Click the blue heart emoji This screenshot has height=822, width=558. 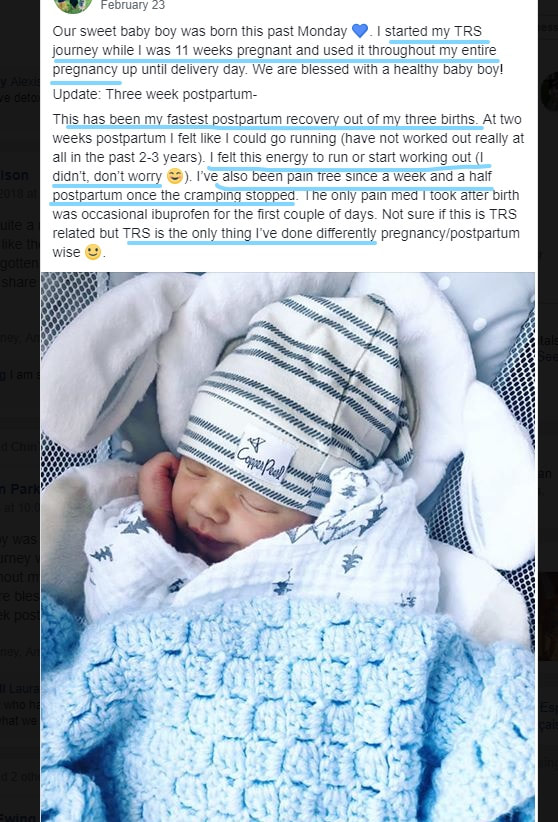(360, 31)
